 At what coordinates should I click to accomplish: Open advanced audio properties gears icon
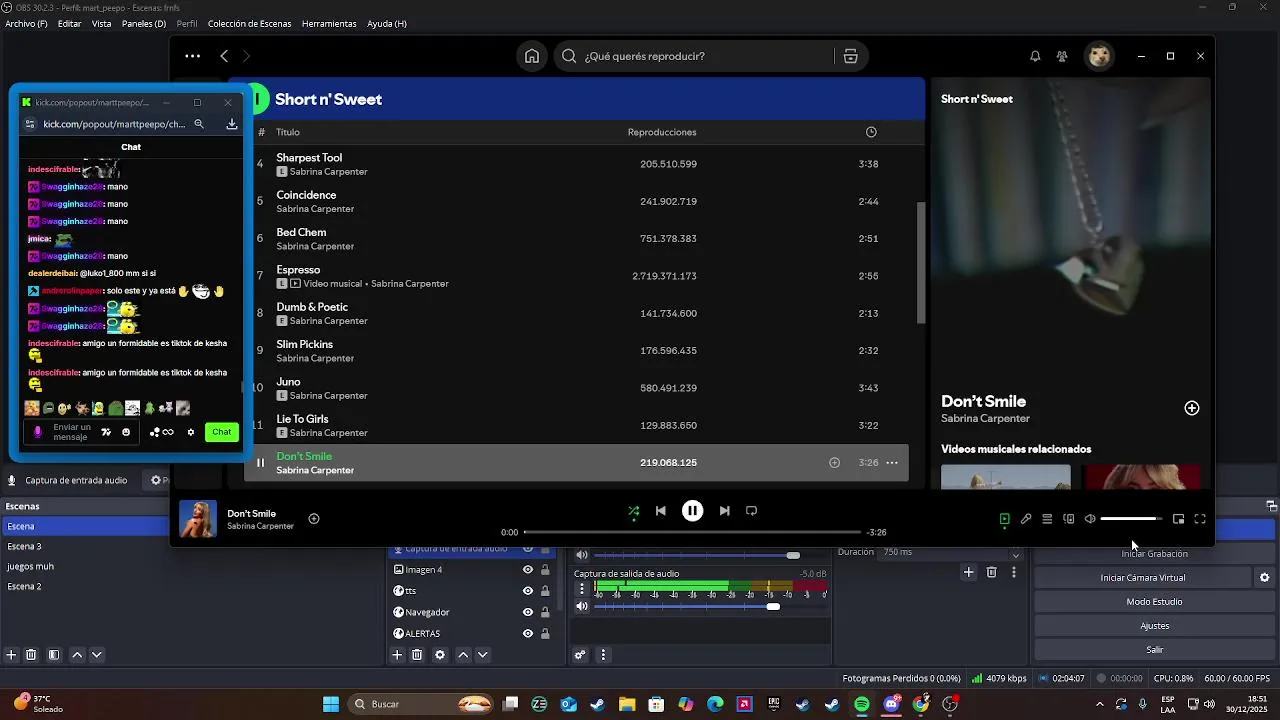580,655
